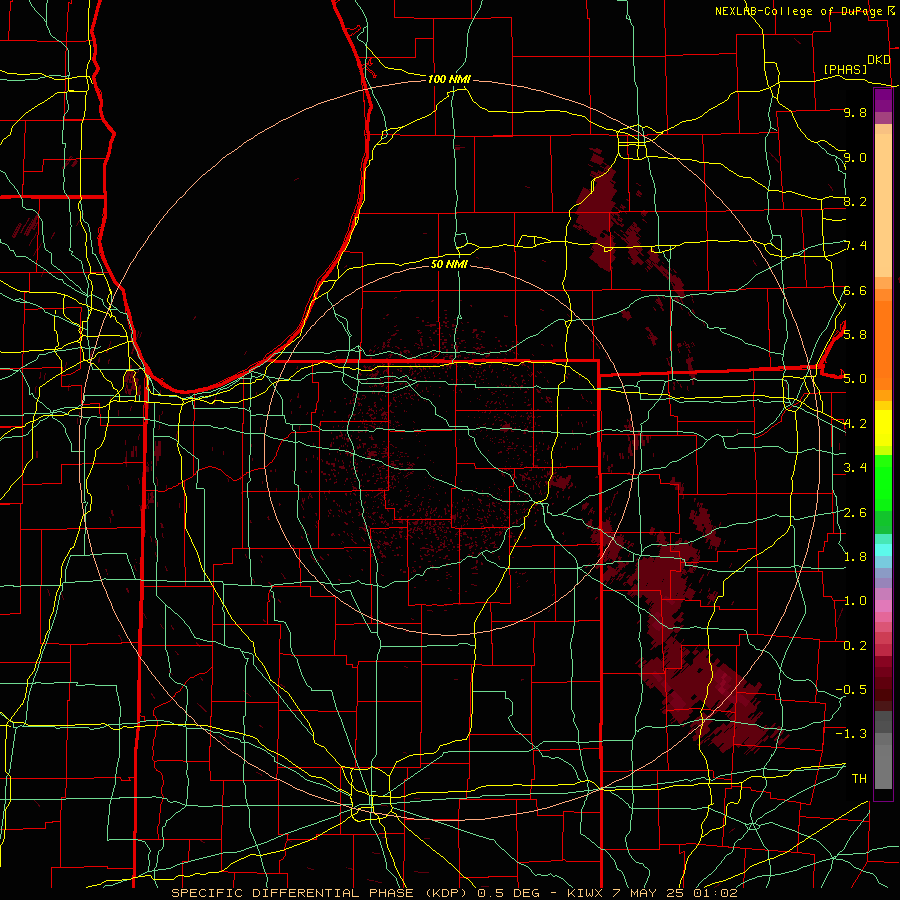900x900 pixels.
Task: Click the TH threshold label on scale
Action: point(859,778)
